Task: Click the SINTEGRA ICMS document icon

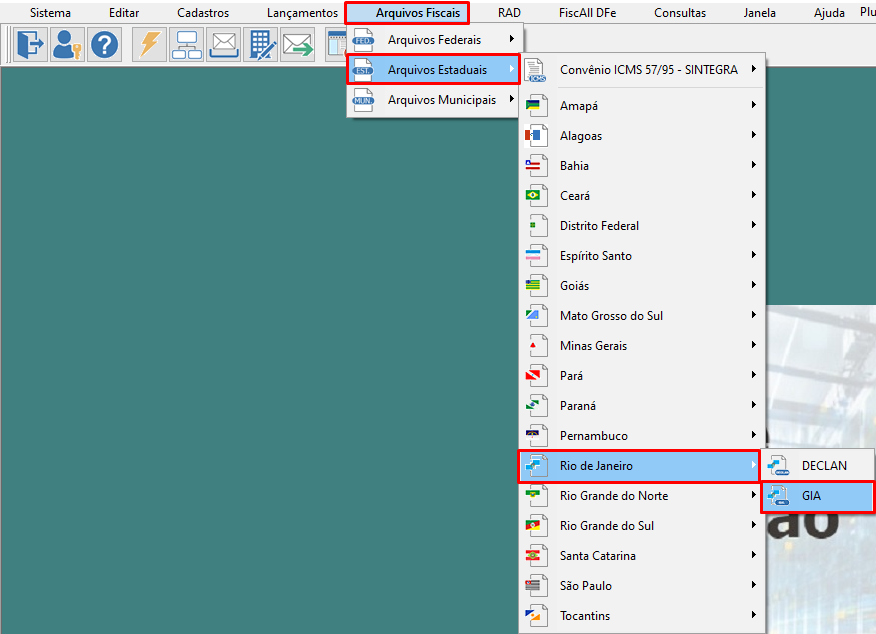Action: click(536, 70)
